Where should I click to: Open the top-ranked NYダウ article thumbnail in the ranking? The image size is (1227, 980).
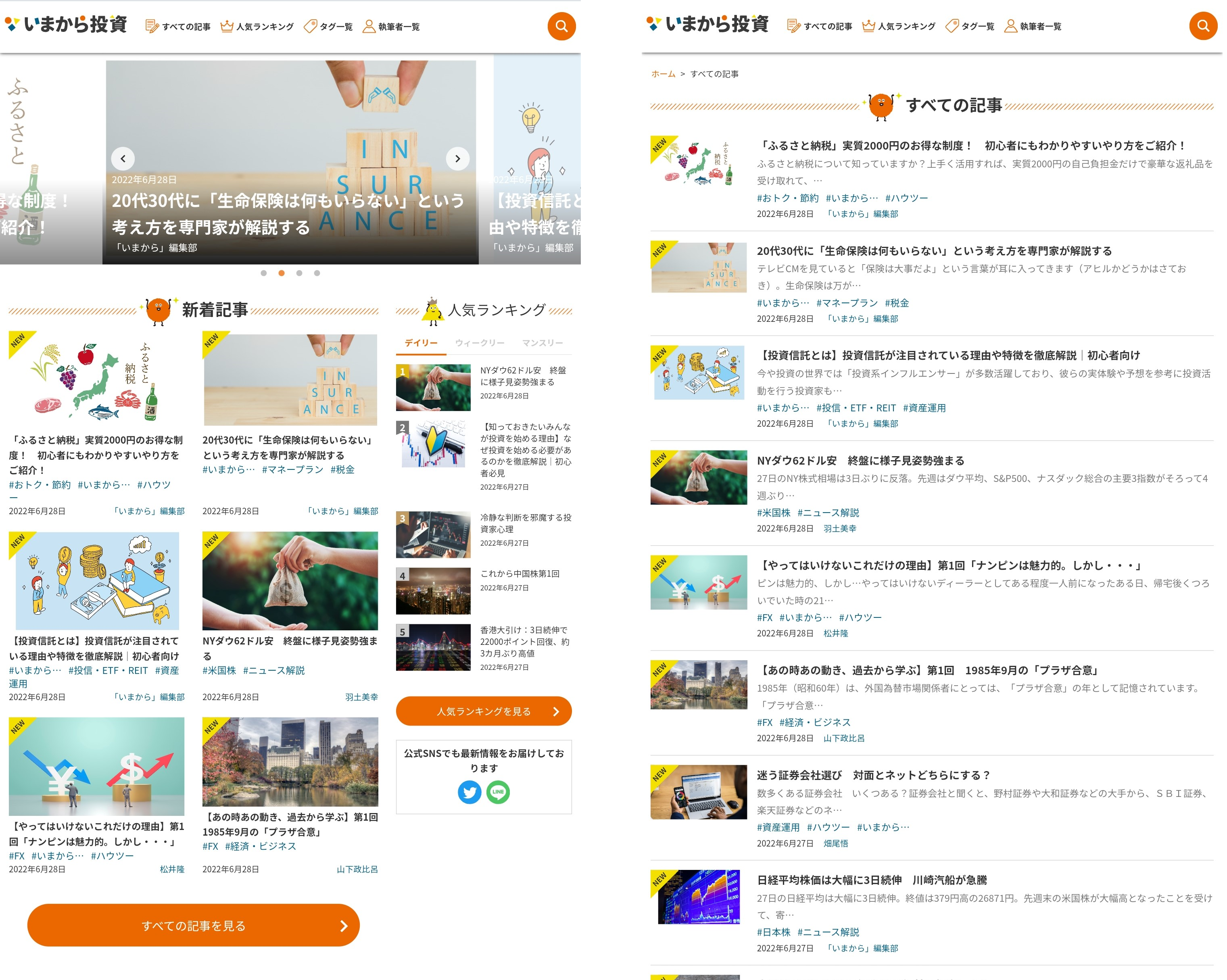[x=433, y=388]
